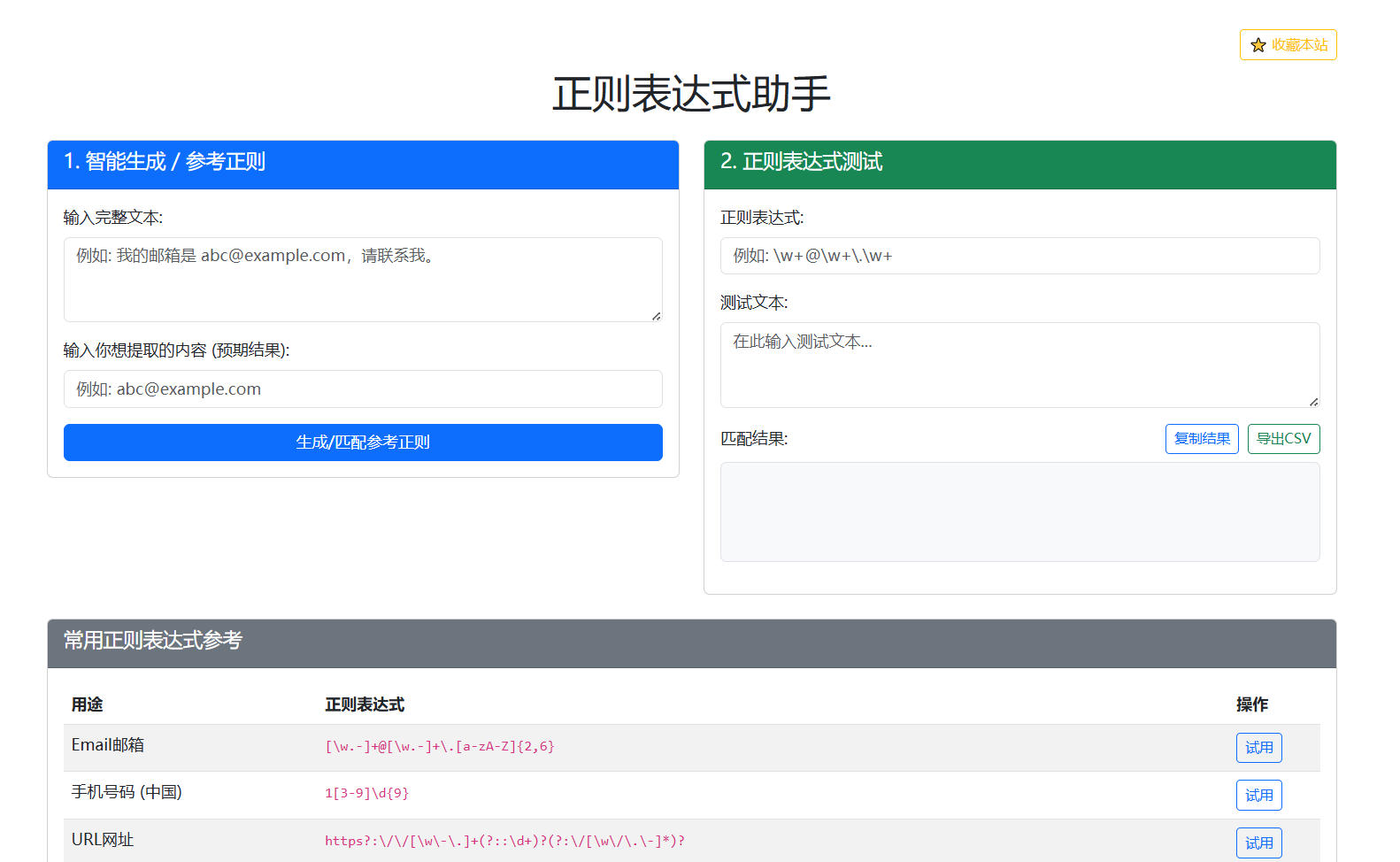Click the resize handle of 测试文本 textarea

click(x=1313, y=402)
